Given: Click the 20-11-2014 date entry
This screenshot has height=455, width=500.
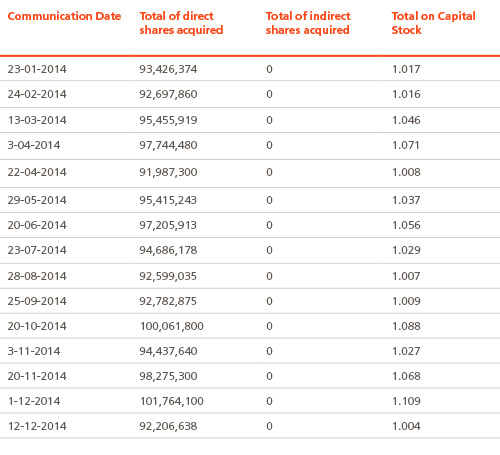Looking at the screenshot, I should coord(37,376).
